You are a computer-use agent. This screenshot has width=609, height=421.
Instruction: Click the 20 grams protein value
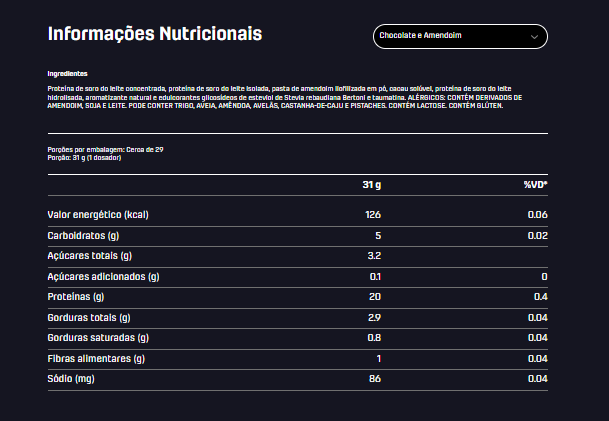pyautogui.click(x=375, y=297)
